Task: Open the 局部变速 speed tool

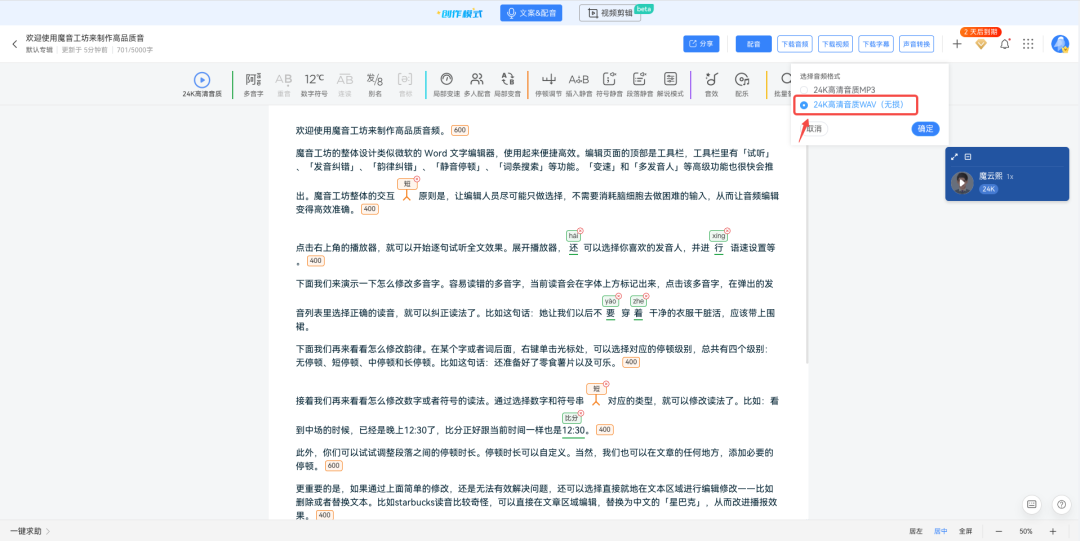Action: (x=446, y=84)
